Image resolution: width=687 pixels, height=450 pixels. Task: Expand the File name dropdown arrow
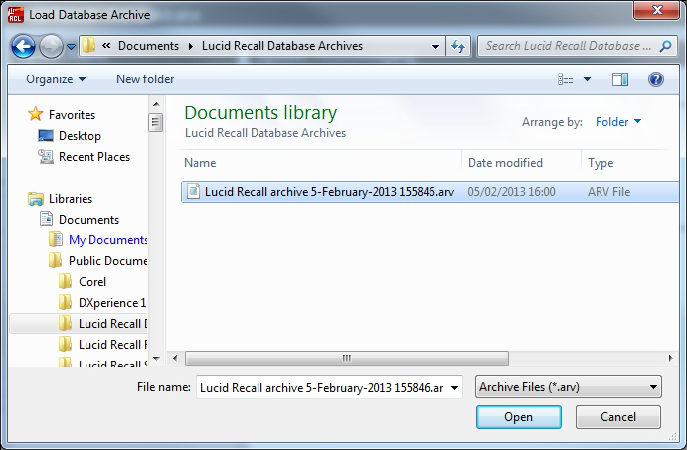pyautogui.click(x=455, y=388)
